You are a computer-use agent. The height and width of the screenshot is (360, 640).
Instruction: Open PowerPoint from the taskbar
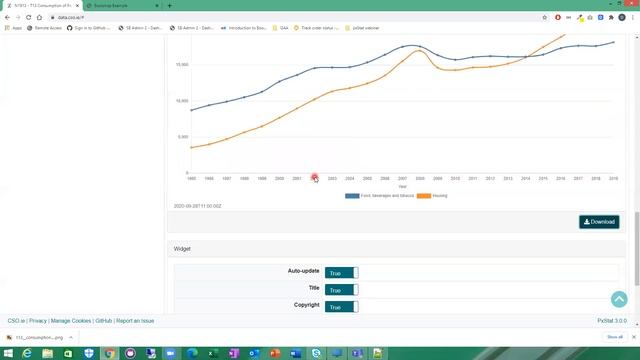click(275, 353)
